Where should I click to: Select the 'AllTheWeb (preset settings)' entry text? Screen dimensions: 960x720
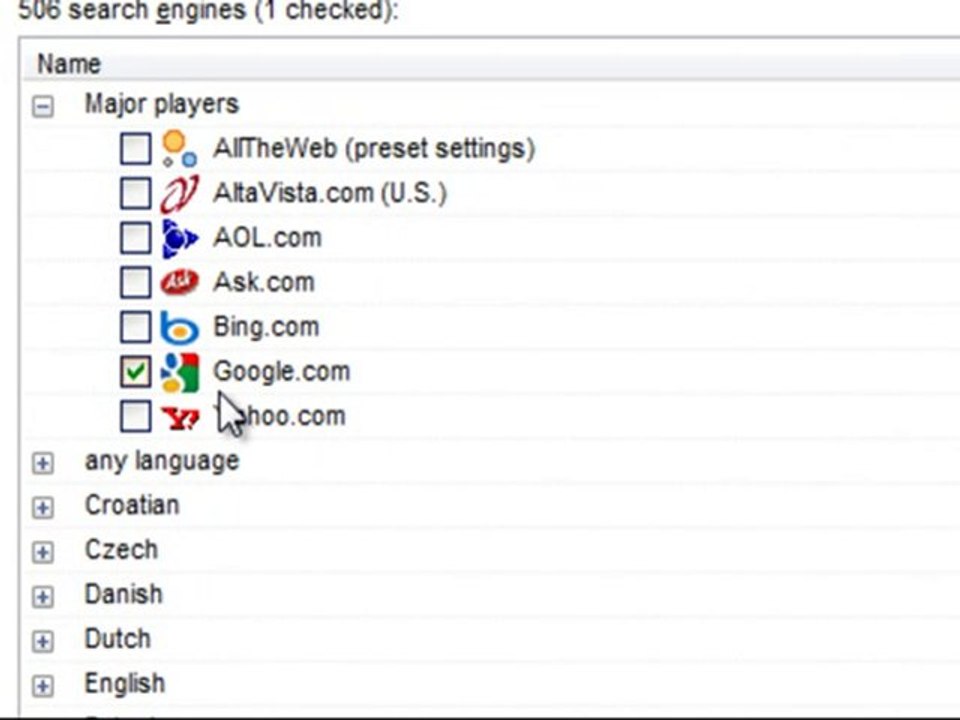coord(374,149)
